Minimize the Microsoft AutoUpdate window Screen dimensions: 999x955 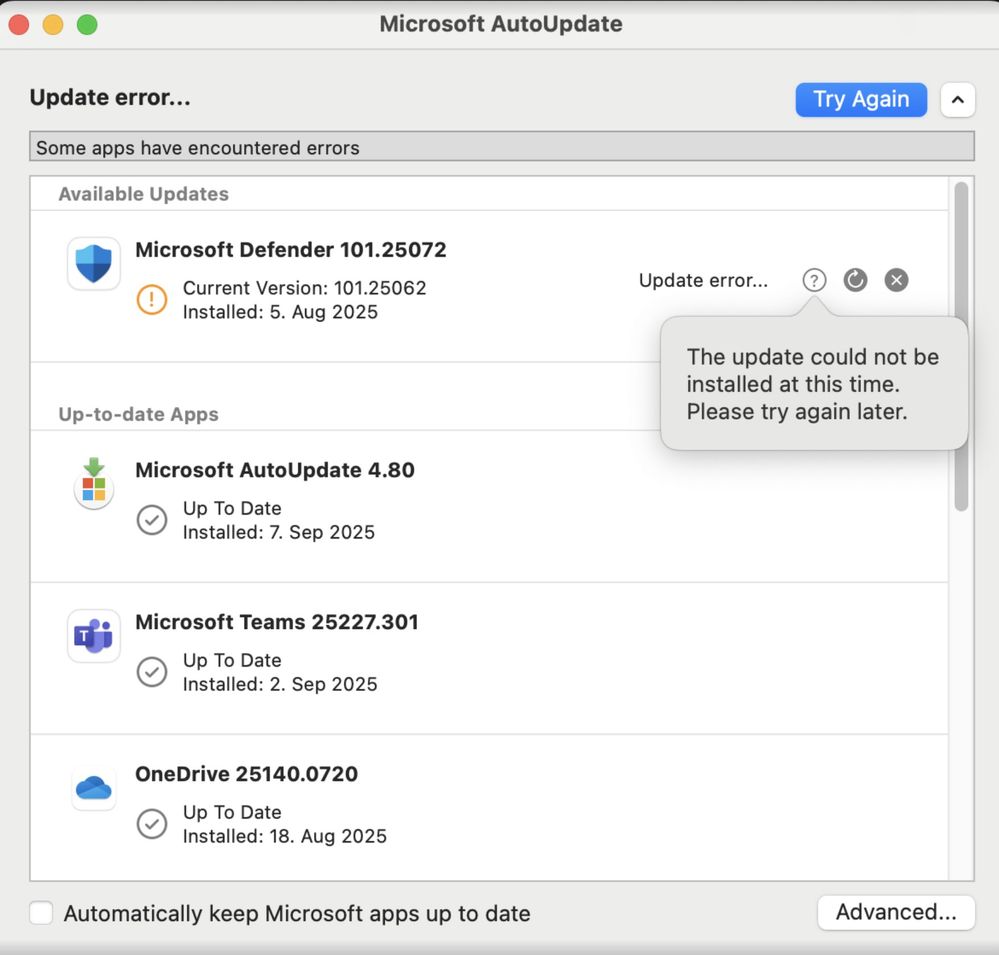53,25
